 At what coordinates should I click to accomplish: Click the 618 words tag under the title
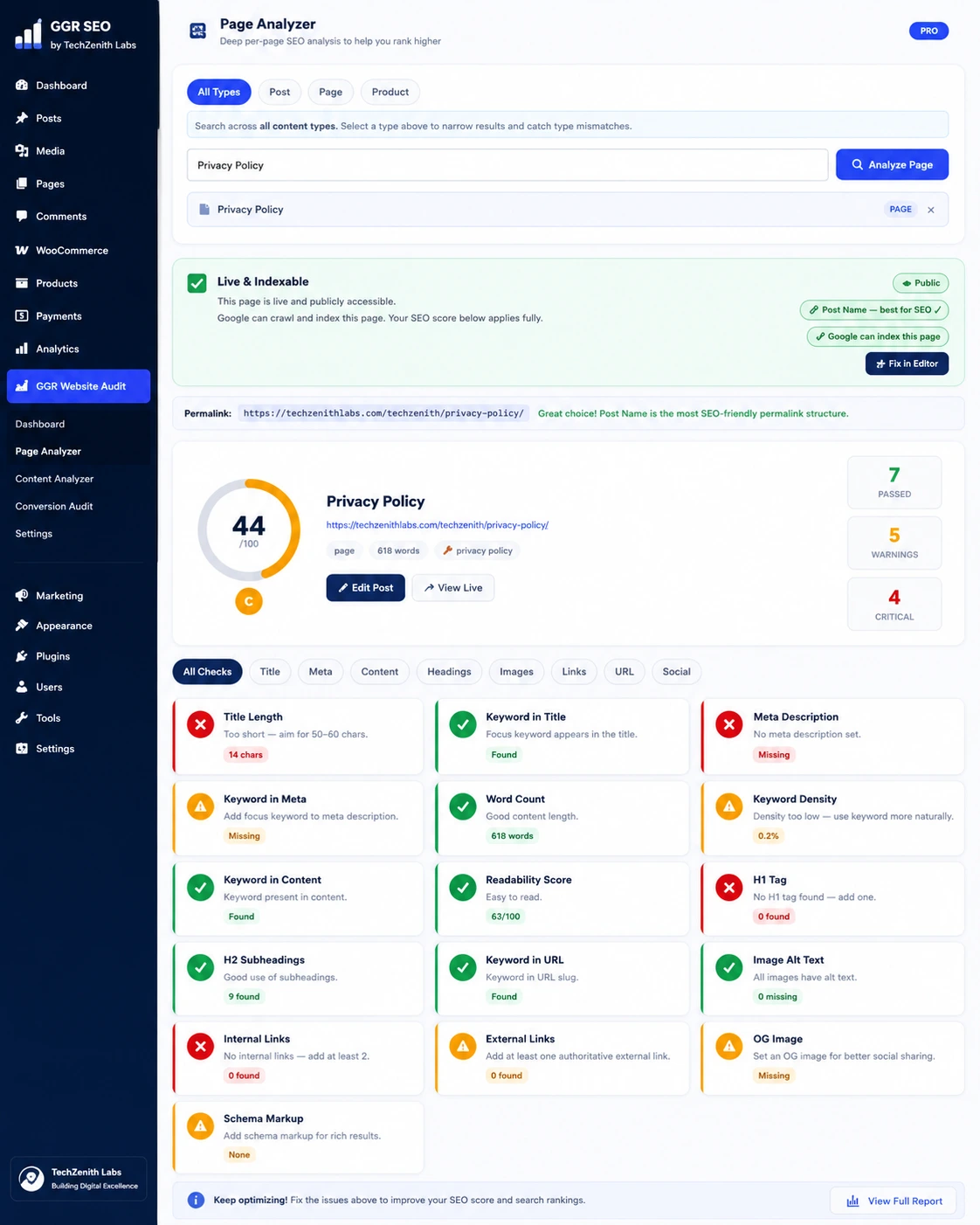click(x=398, y=550)
